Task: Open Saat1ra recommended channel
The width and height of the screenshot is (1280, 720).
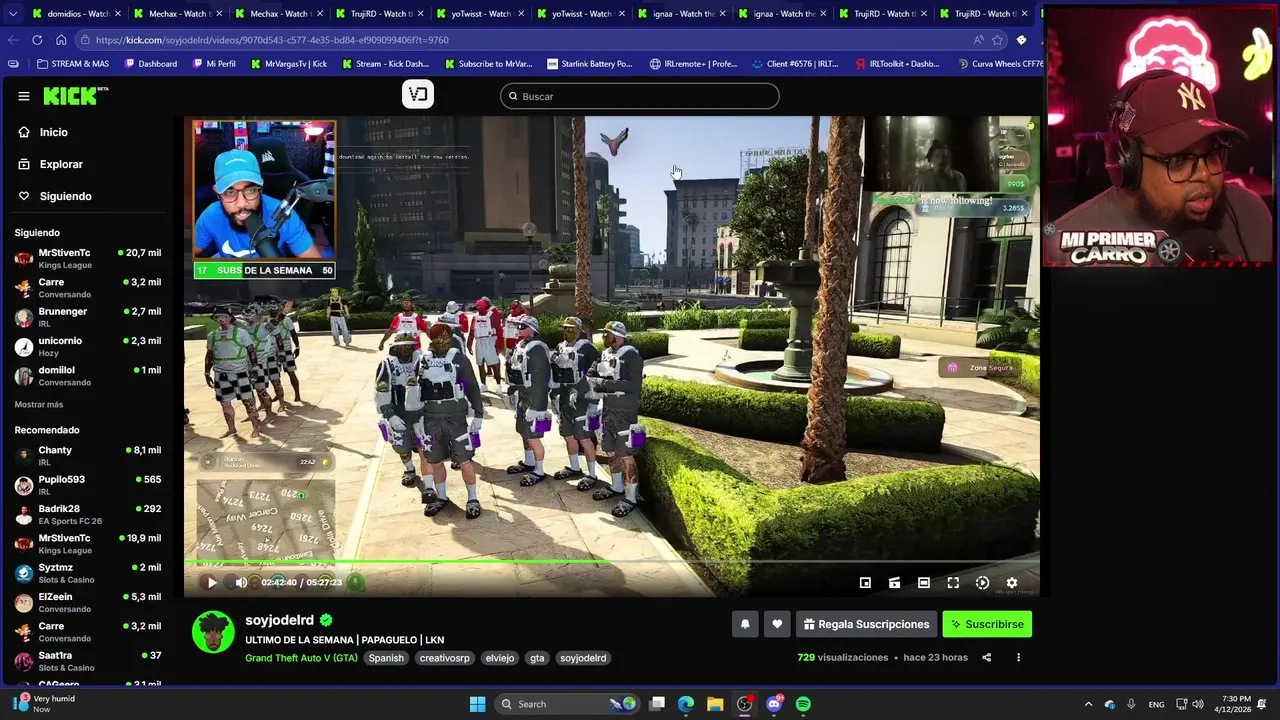Action: click(88, 661)
